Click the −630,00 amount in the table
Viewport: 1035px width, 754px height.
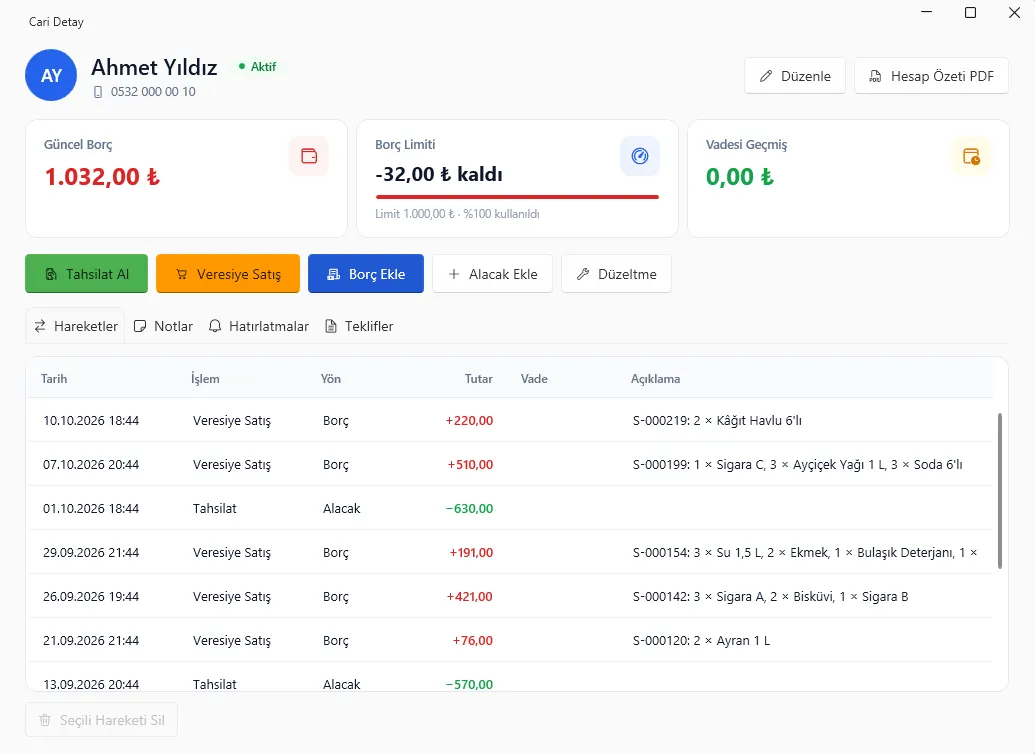pyautogui.click(x=469, y=508)
